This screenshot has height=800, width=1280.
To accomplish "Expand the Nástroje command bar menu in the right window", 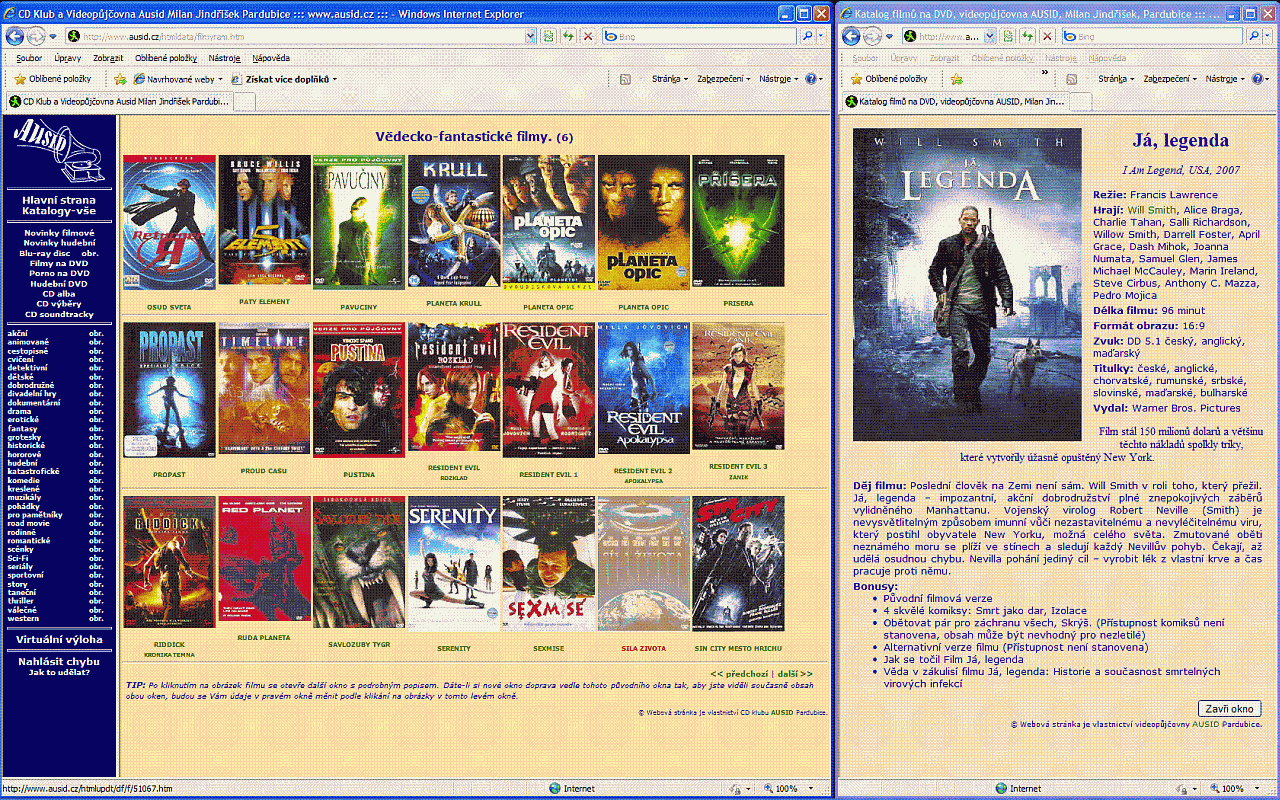I will pyautogui.click(x=1226, y=79).
